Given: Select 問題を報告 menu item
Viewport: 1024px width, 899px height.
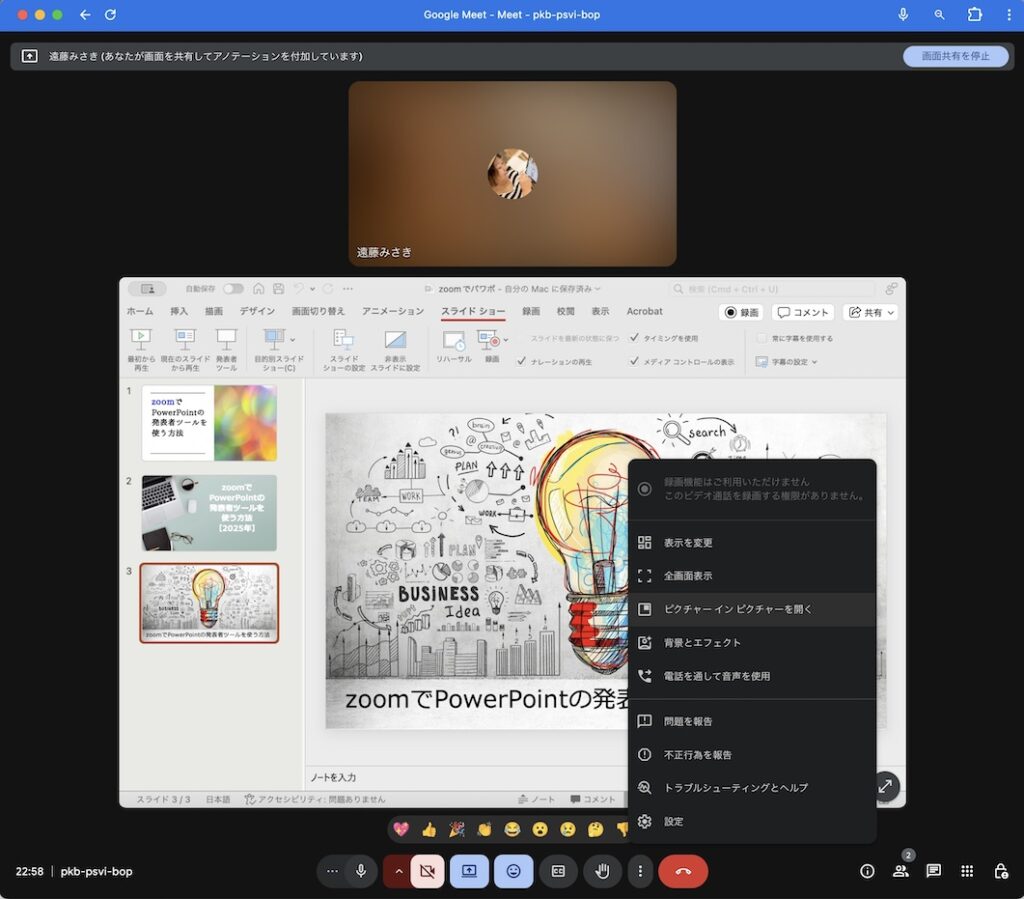Looking at the screenshot, I should point(752,721).
